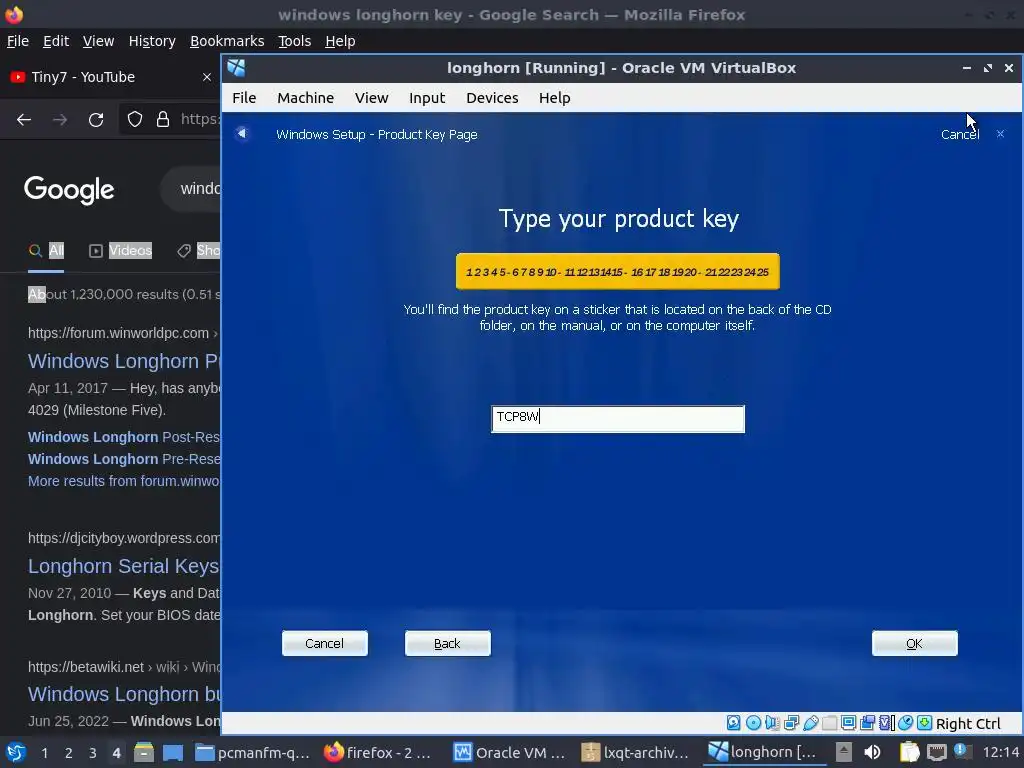Screen dimensions: 1024x768
Task: Click Windows Longhorn Post-Reset sublink
Action: pos(124,437)
